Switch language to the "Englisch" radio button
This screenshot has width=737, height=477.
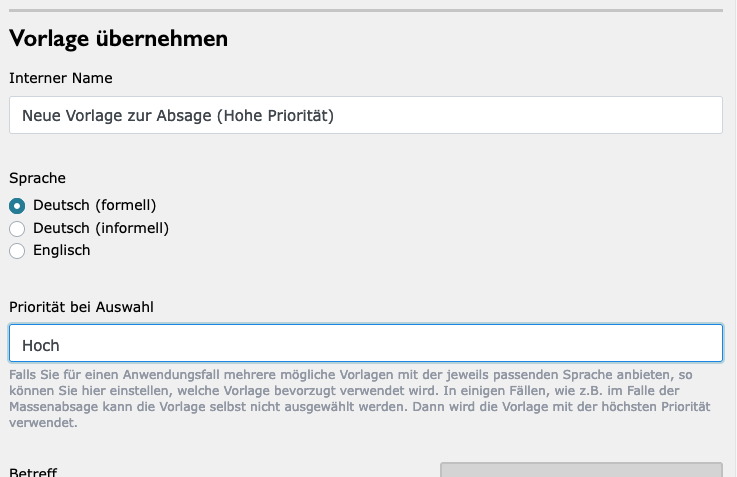pyautogui.click(x=17, y=251)
